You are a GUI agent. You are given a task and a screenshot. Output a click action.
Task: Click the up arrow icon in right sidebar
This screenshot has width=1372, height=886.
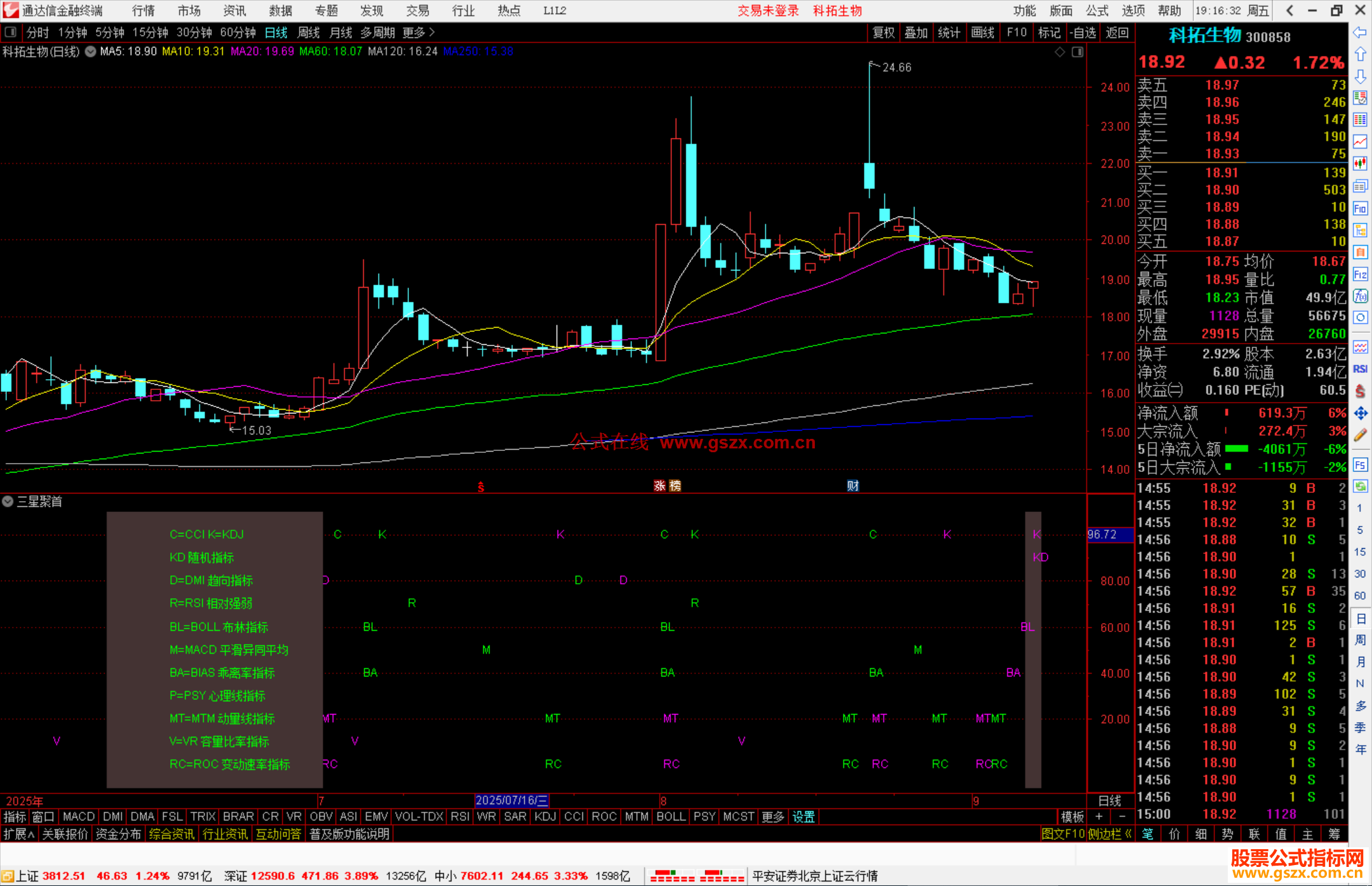(1360, 55)
